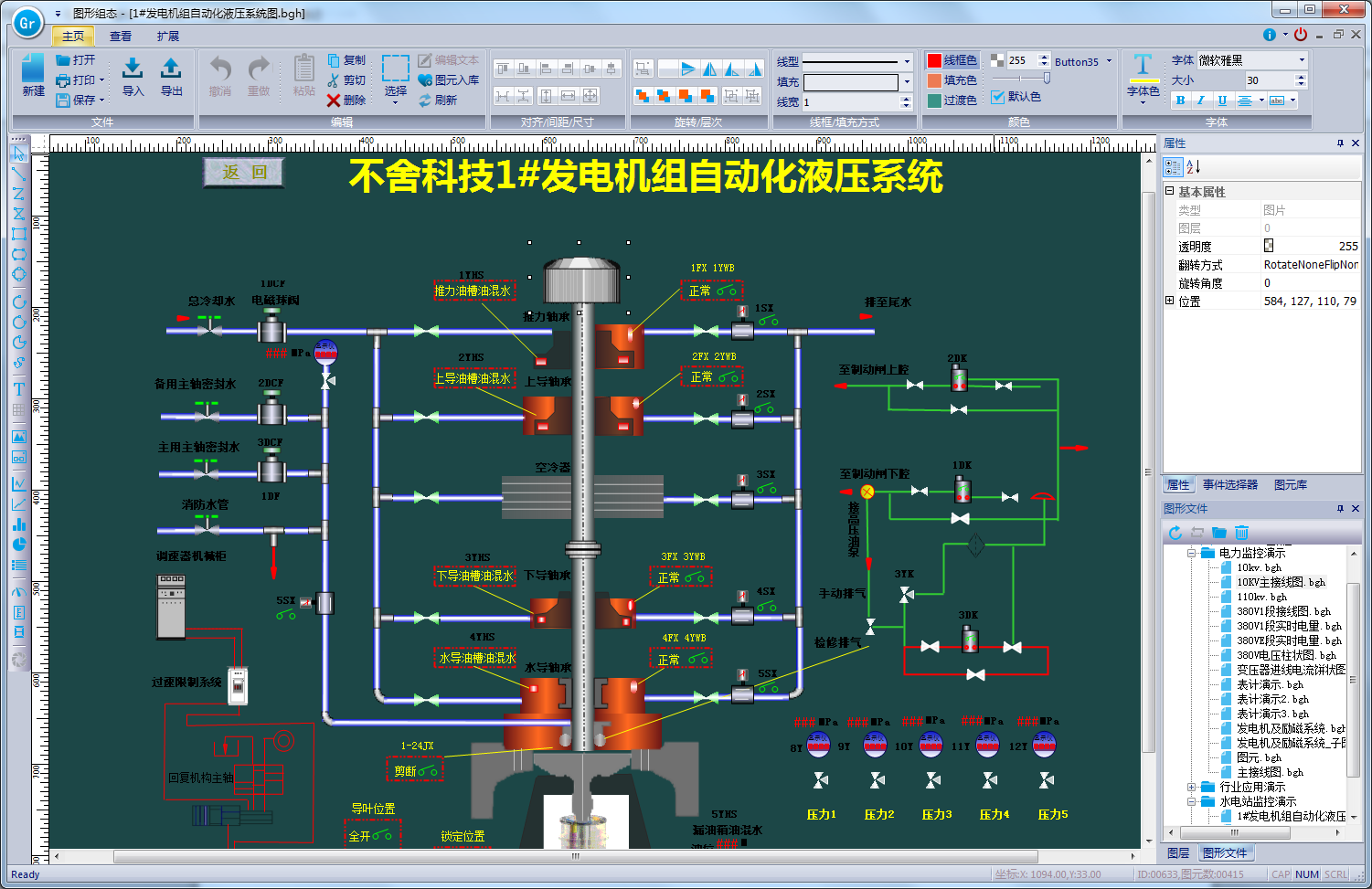Screen dimensions: 1372x889
Task: Open the 事件选择器 tab
Action: click(x=1230, y=484)
